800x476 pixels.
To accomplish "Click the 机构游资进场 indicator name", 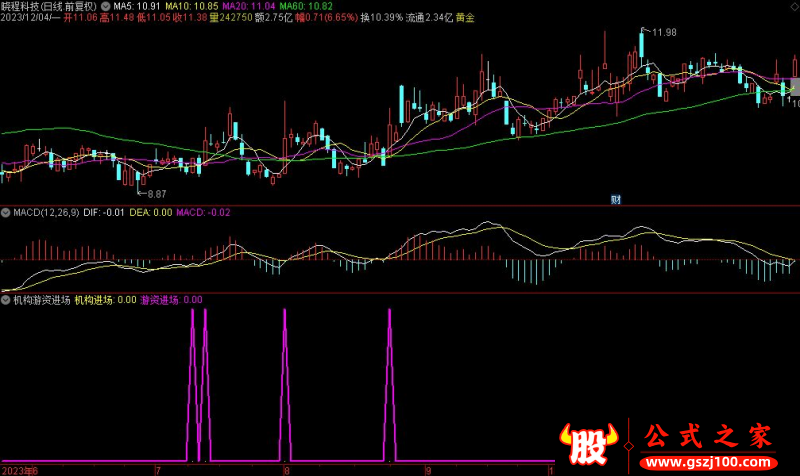I will (42, 300).
